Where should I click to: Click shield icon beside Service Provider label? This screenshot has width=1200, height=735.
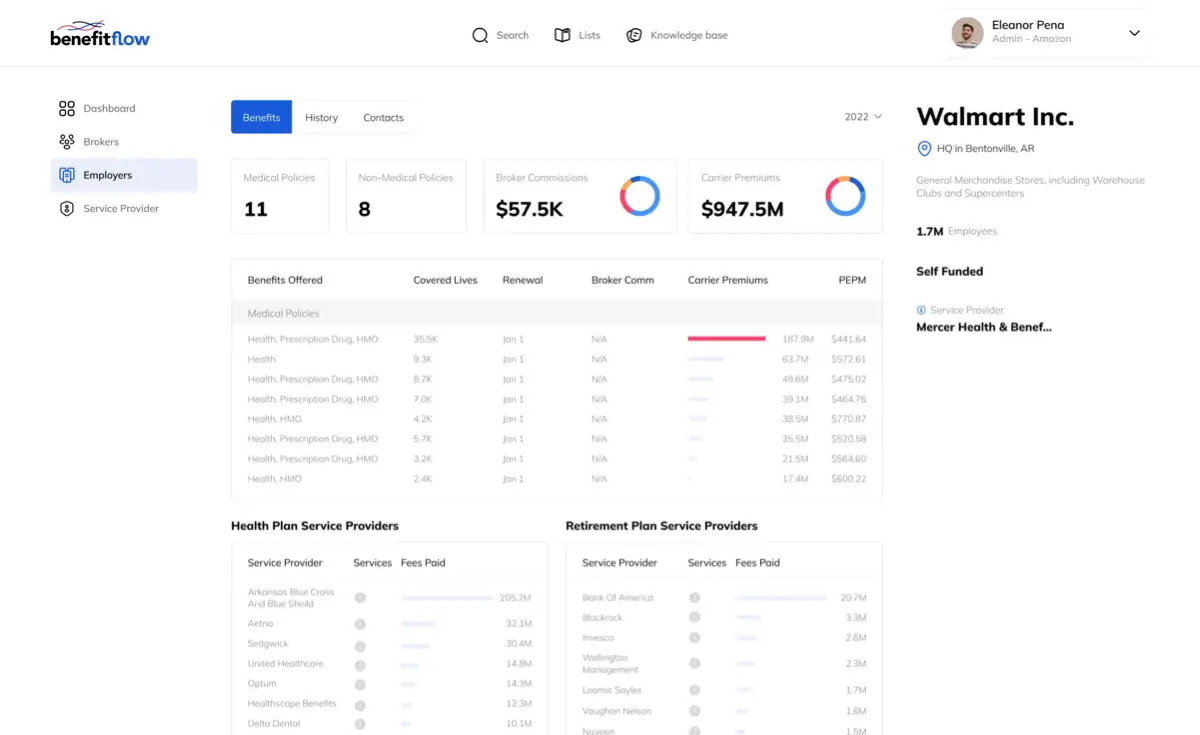pos(921,310)
